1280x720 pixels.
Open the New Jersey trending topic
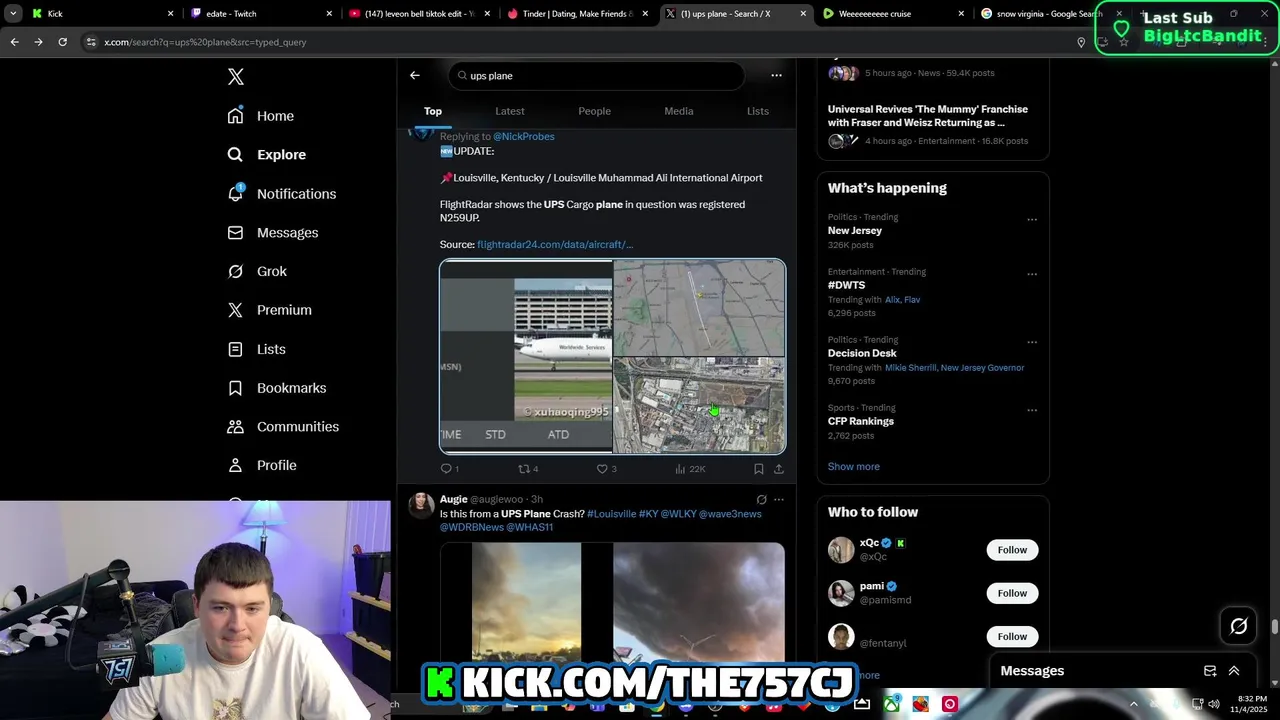pyautogui.click(x=855, y=231)
